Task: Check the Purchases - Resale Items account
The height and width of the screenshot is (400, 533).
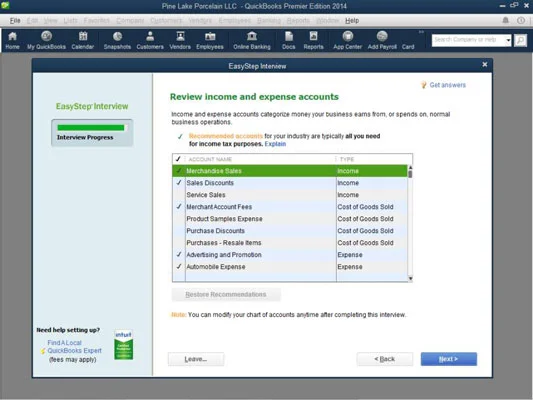Action: pos(179,243)
